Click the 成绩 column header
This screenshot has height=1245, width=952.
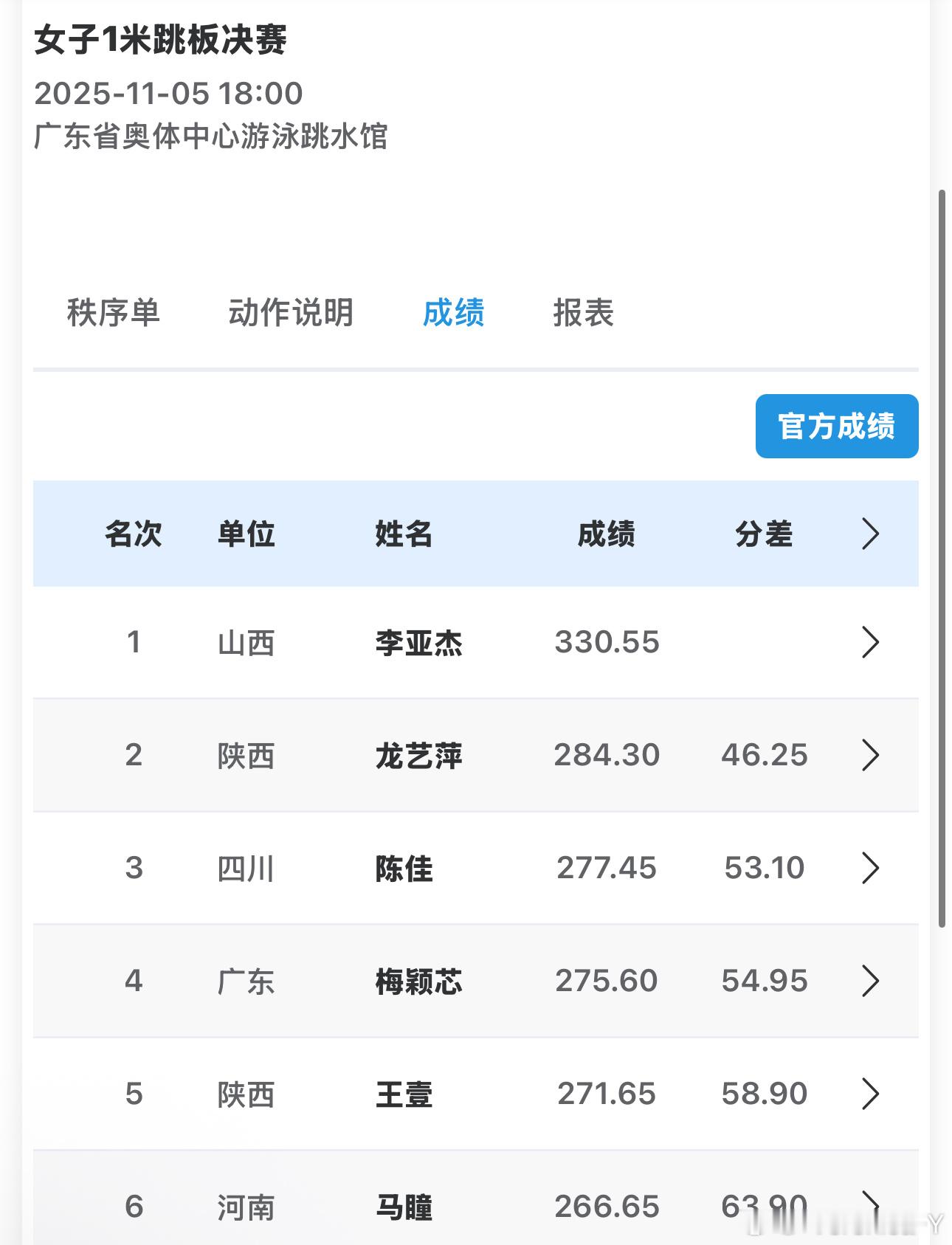606,534
